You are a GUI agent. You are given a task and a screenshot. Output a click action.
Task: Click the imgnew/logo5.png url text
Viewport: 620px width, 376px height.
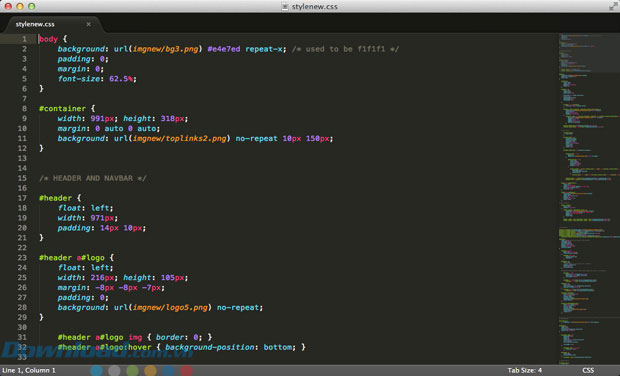click(170, 307)
